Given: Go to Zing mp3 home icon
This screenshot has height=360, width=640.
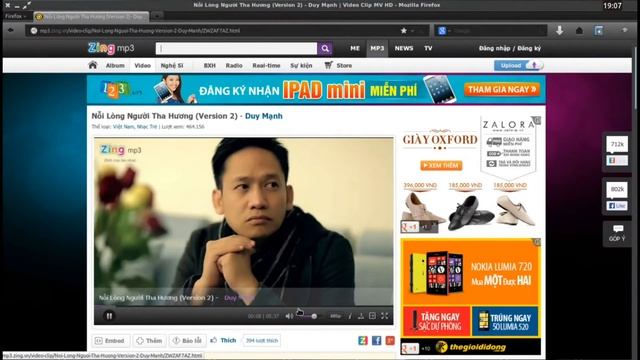Looking at the screenshot, I should pyautogui.click(x=93, y=65).
